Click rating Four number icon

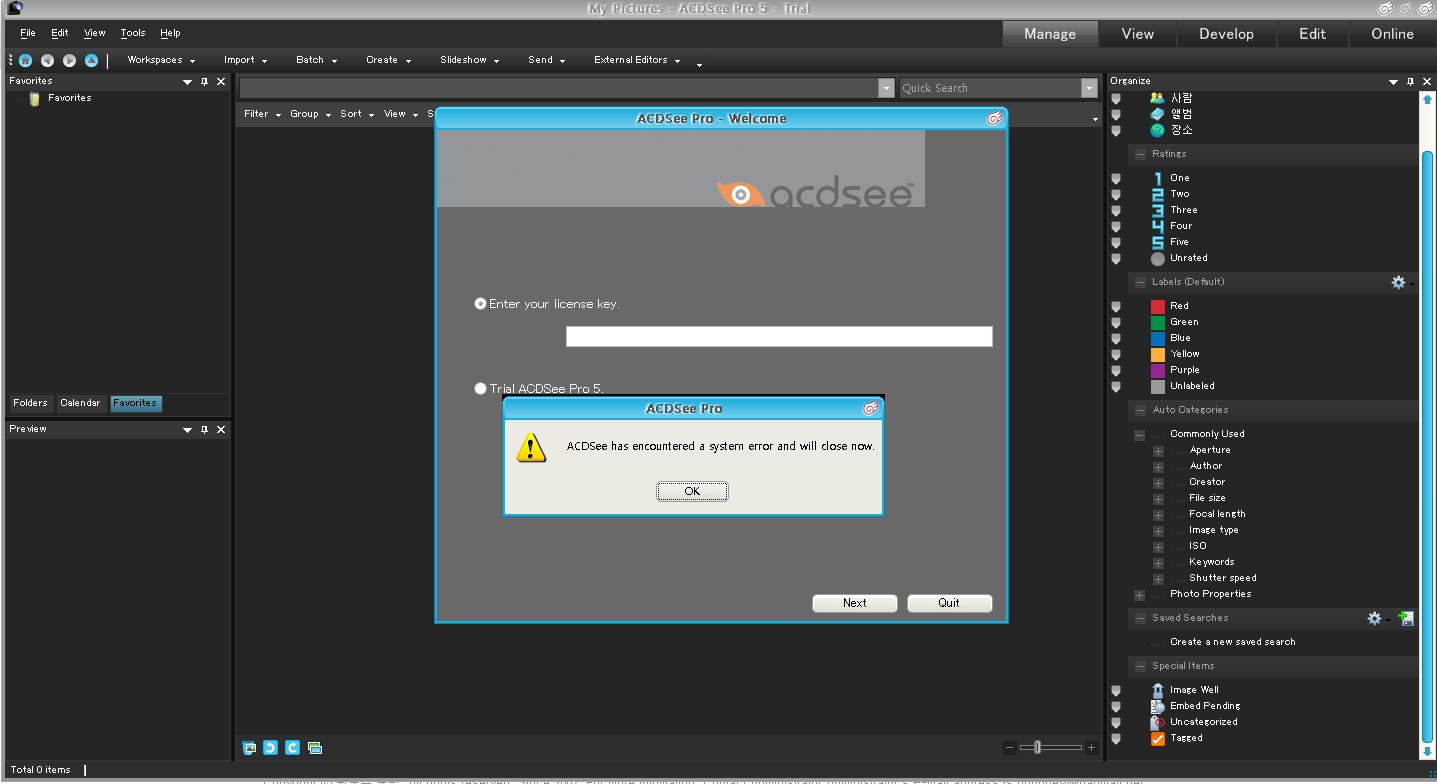[x=1158, y=226]
